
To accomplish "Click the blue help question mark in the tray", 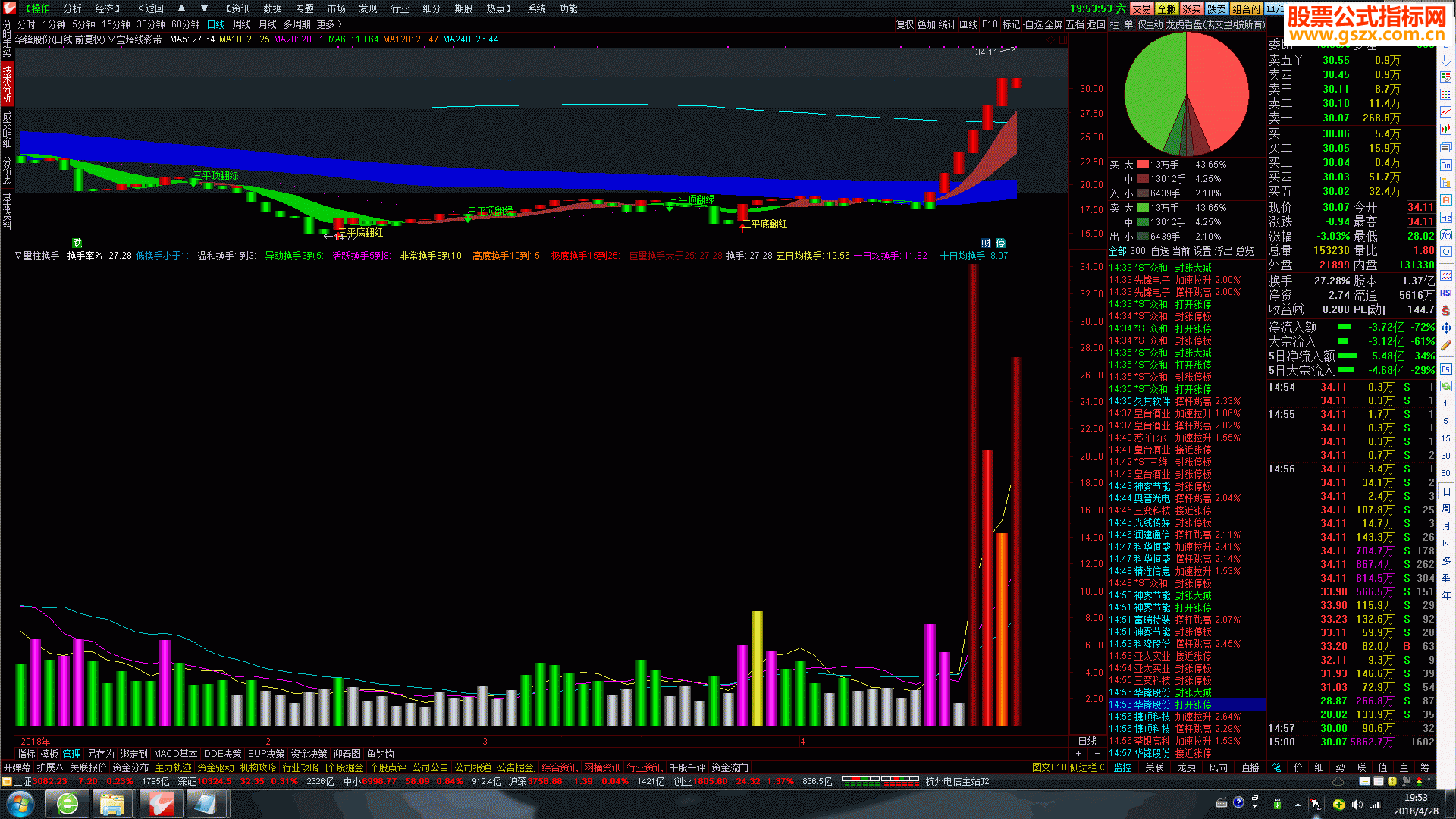I will tap(1238, 802).
